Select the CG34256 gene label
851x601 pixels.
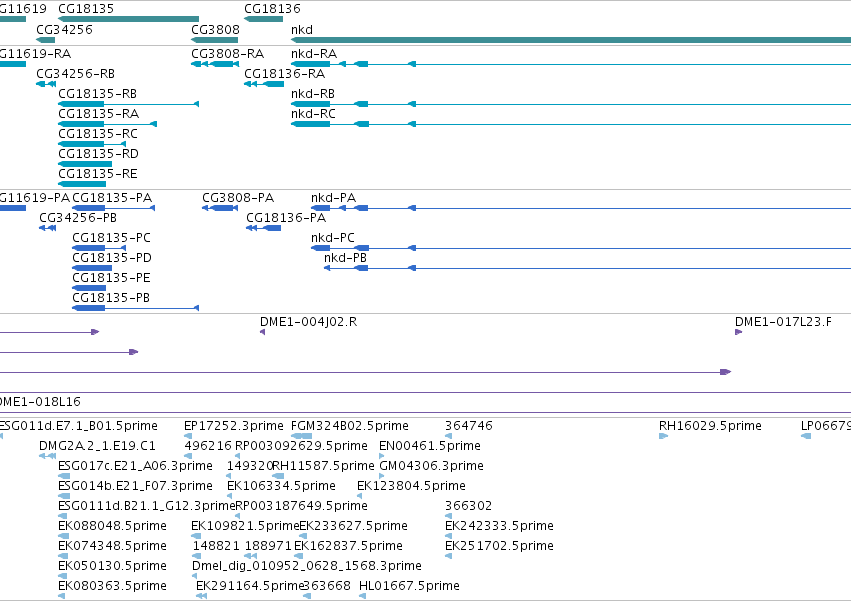point(64,29)
